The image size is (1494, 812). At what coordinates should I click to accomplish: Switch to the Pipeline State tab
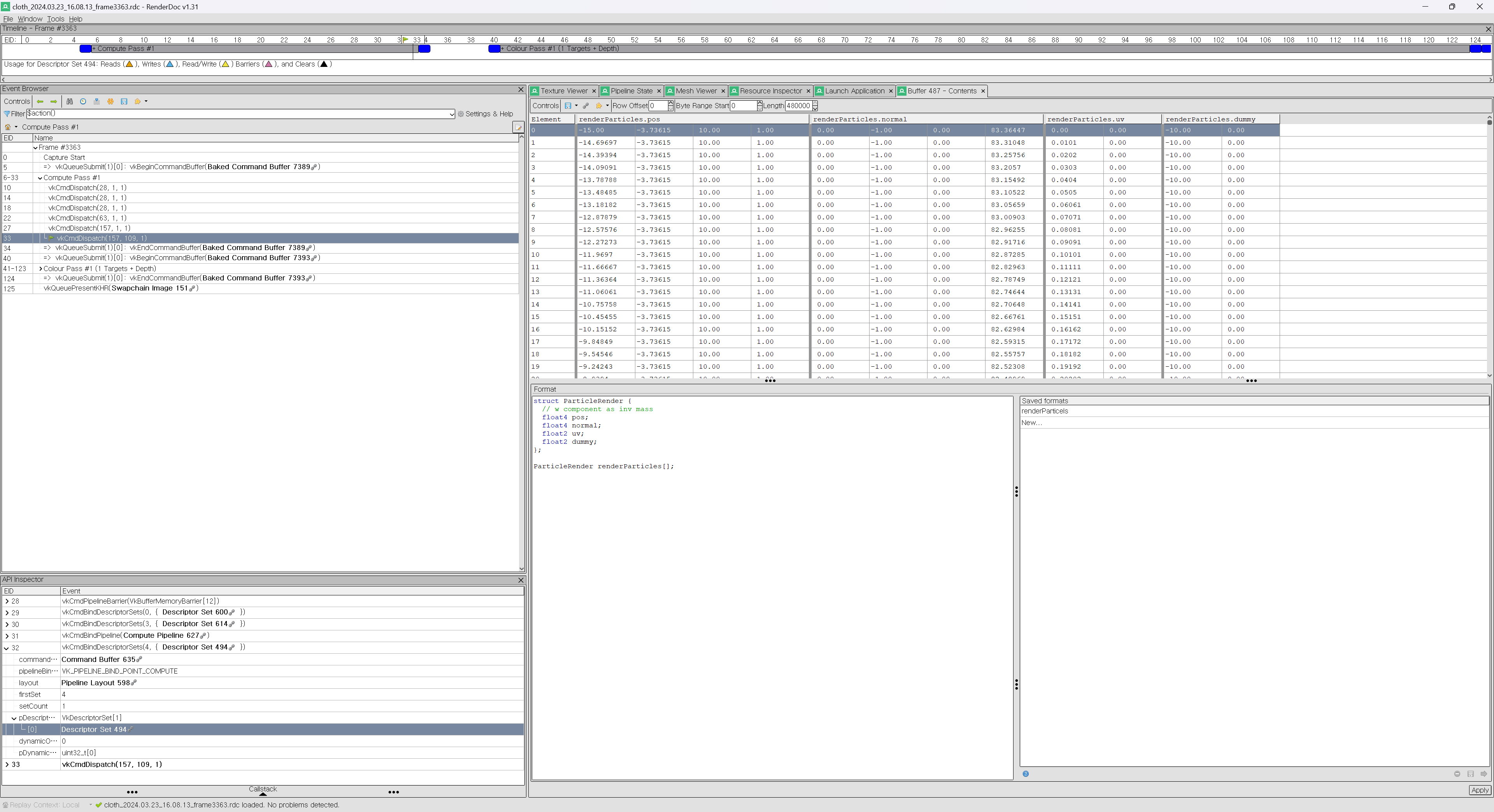631,91
